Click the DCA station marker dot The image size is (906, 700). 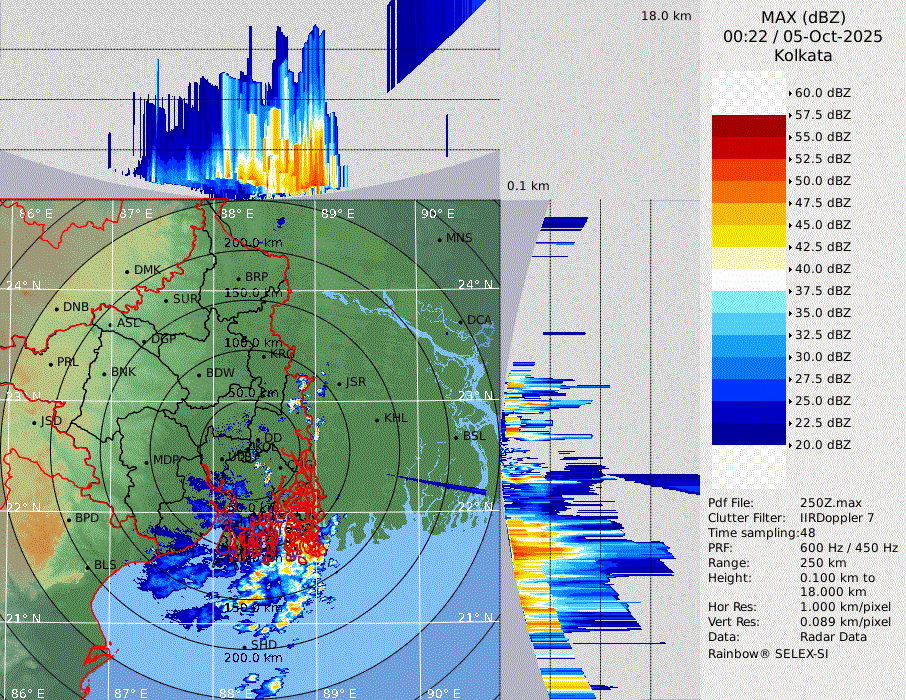click(x=461, y=321)
